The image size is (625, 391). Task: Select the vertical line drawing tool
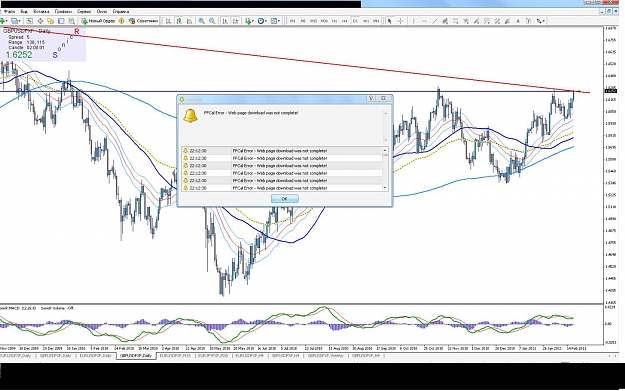[x=414, y=21]
